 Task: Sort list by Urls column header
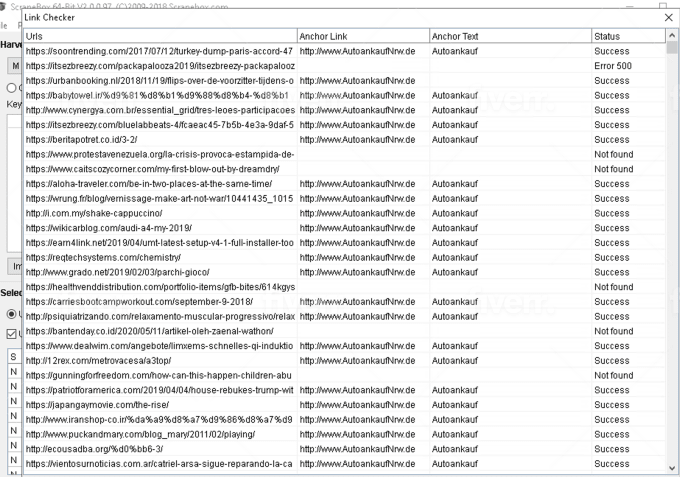(160, 36)
